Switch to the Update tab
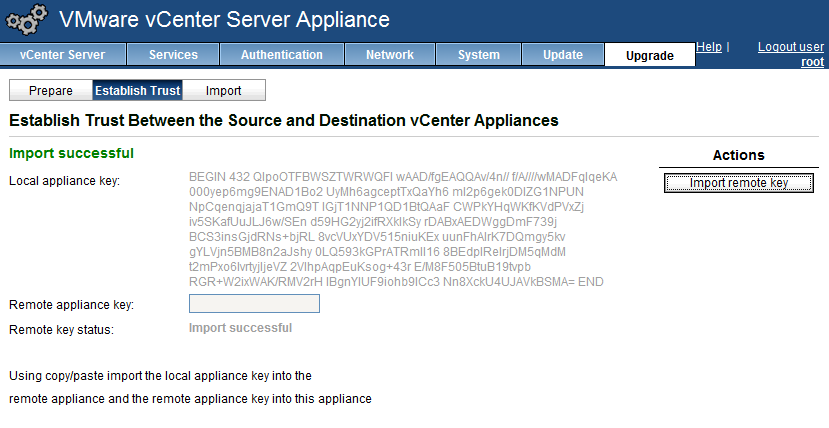The width and height of the screenshot is (829, 428). [563, 55]
